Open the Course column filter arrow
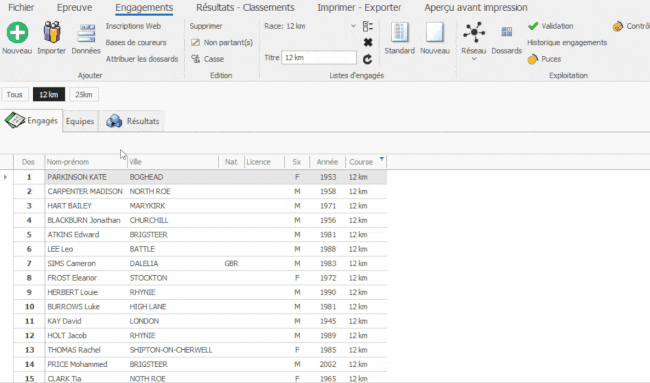Viewport: 650px width, 383px height. (x=381, y=159)
